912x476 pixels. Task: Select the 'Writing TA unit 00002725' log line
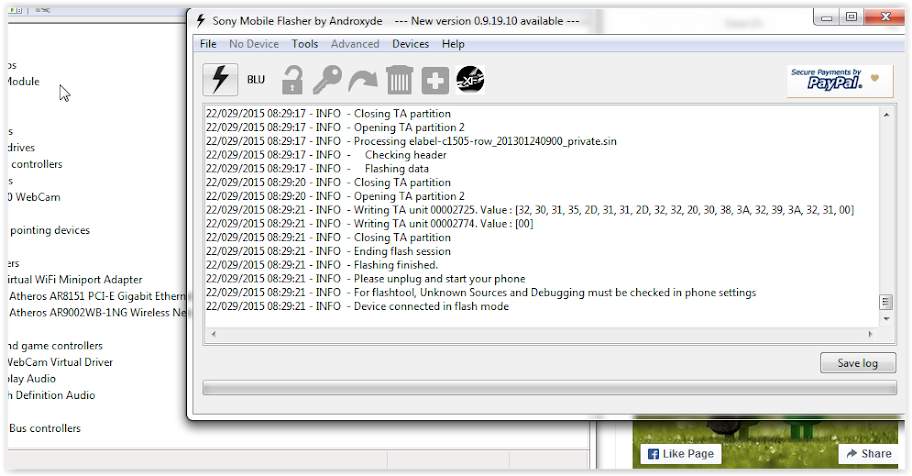coord(530,210)
